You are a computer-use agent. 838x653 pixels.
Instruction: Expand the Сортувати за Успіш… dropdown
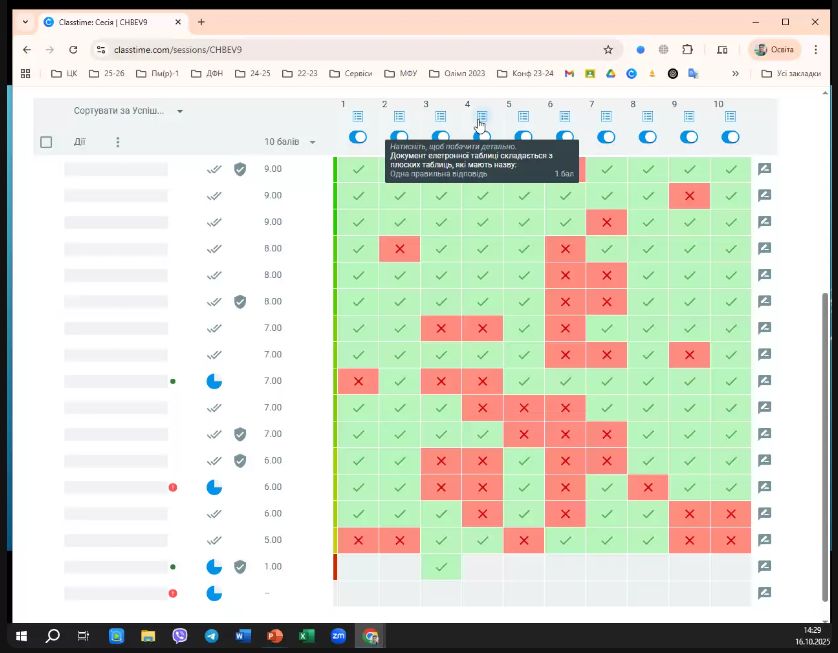click(128, 111)
